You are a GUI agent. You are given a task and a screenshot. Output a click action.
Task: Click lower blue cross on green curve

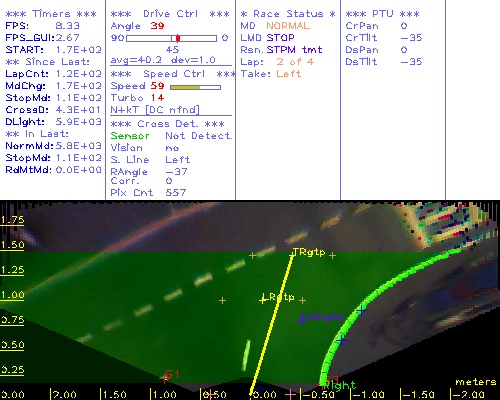click(341, 341)
